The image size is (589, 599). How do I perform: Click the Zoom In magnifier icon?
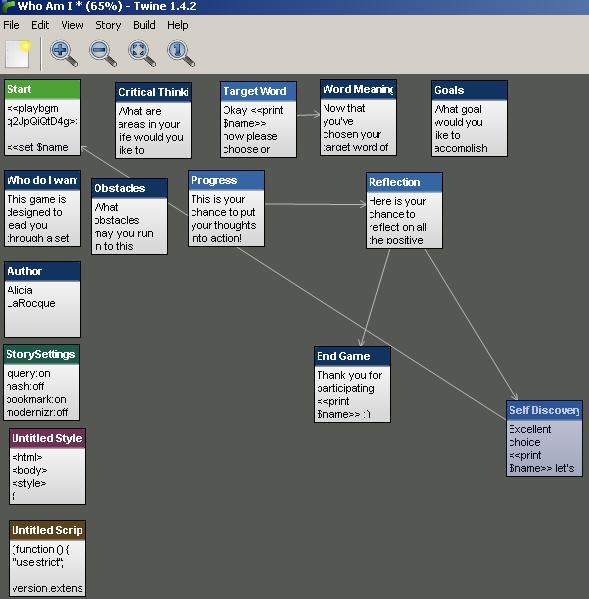(x=64, y=53)
